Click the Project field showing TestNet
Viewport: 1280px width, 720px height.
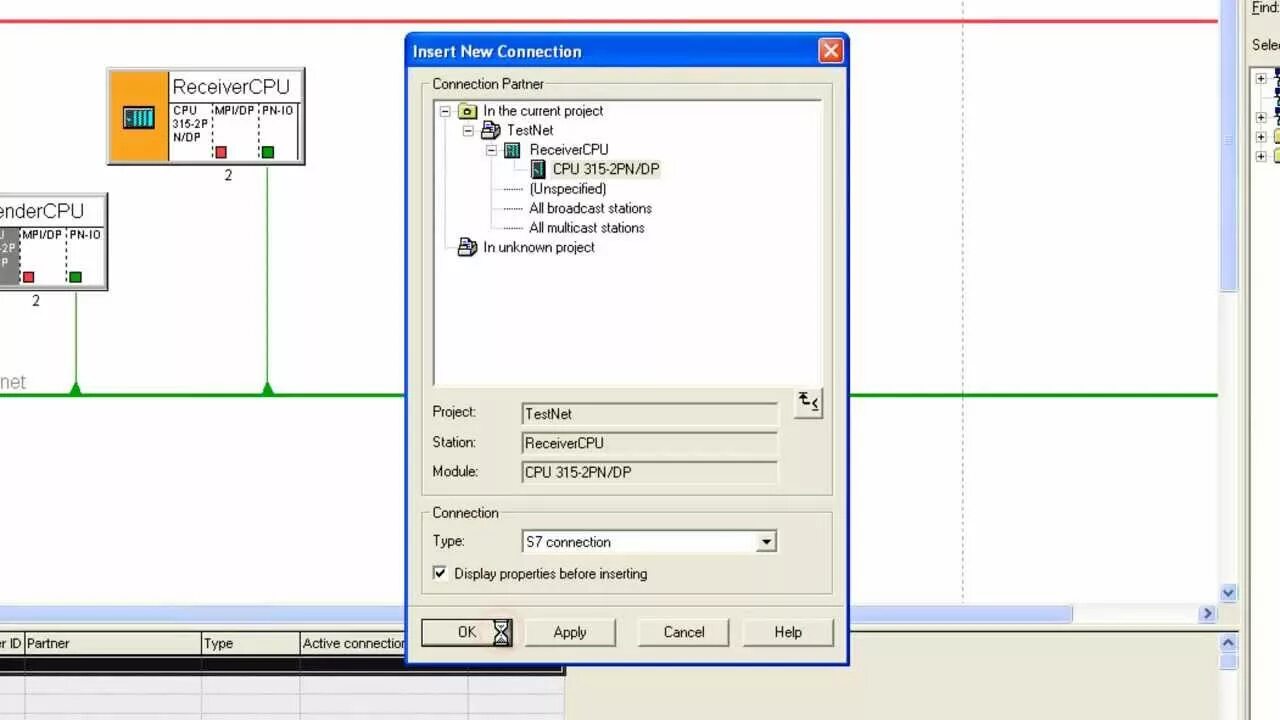(650, 414)
